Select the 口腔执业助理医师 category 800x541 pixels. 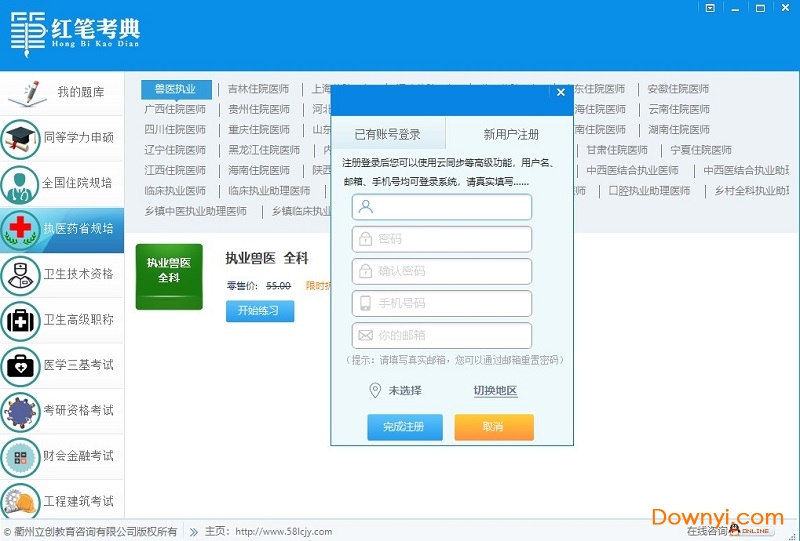(x=649, y=191)
